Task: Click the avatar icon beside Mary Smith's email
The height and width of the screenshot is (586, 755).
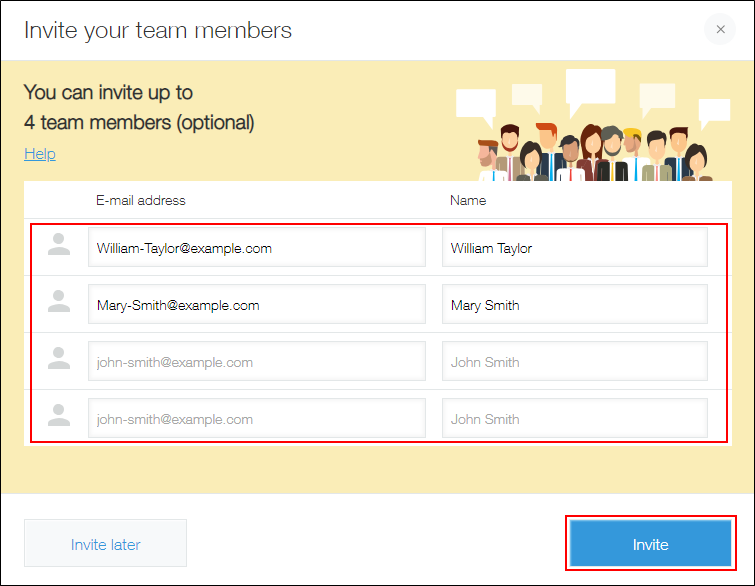Action: 59,303
